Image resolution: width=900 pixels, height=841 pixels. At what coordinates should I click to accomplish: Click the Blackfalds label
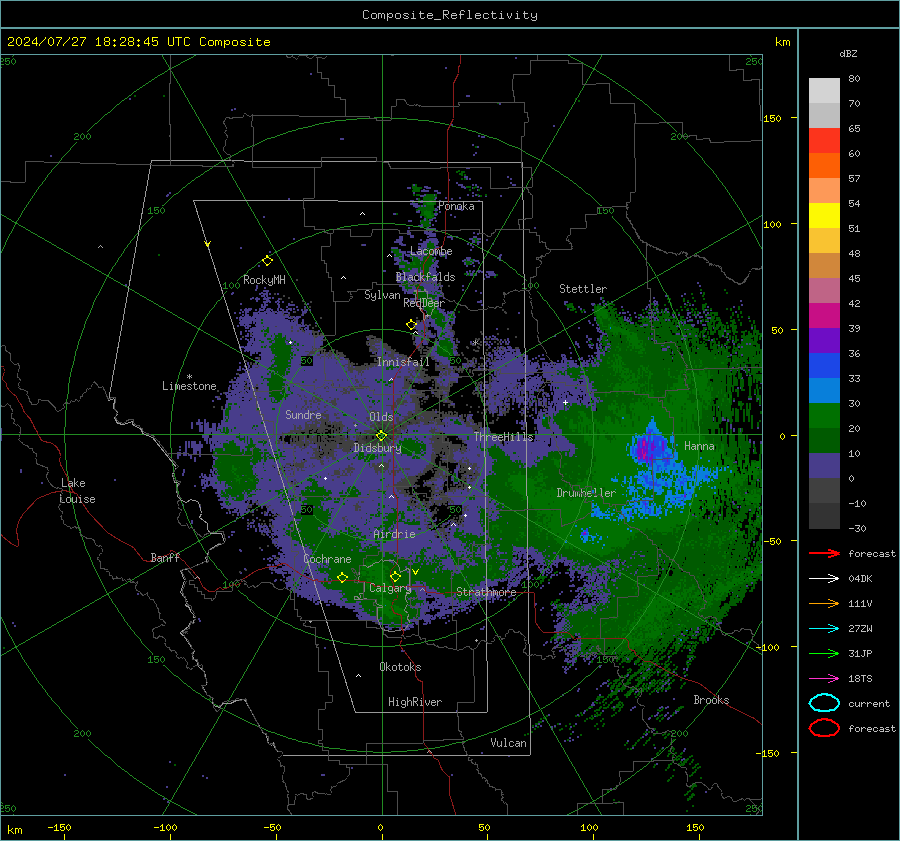tap(425, 277)
